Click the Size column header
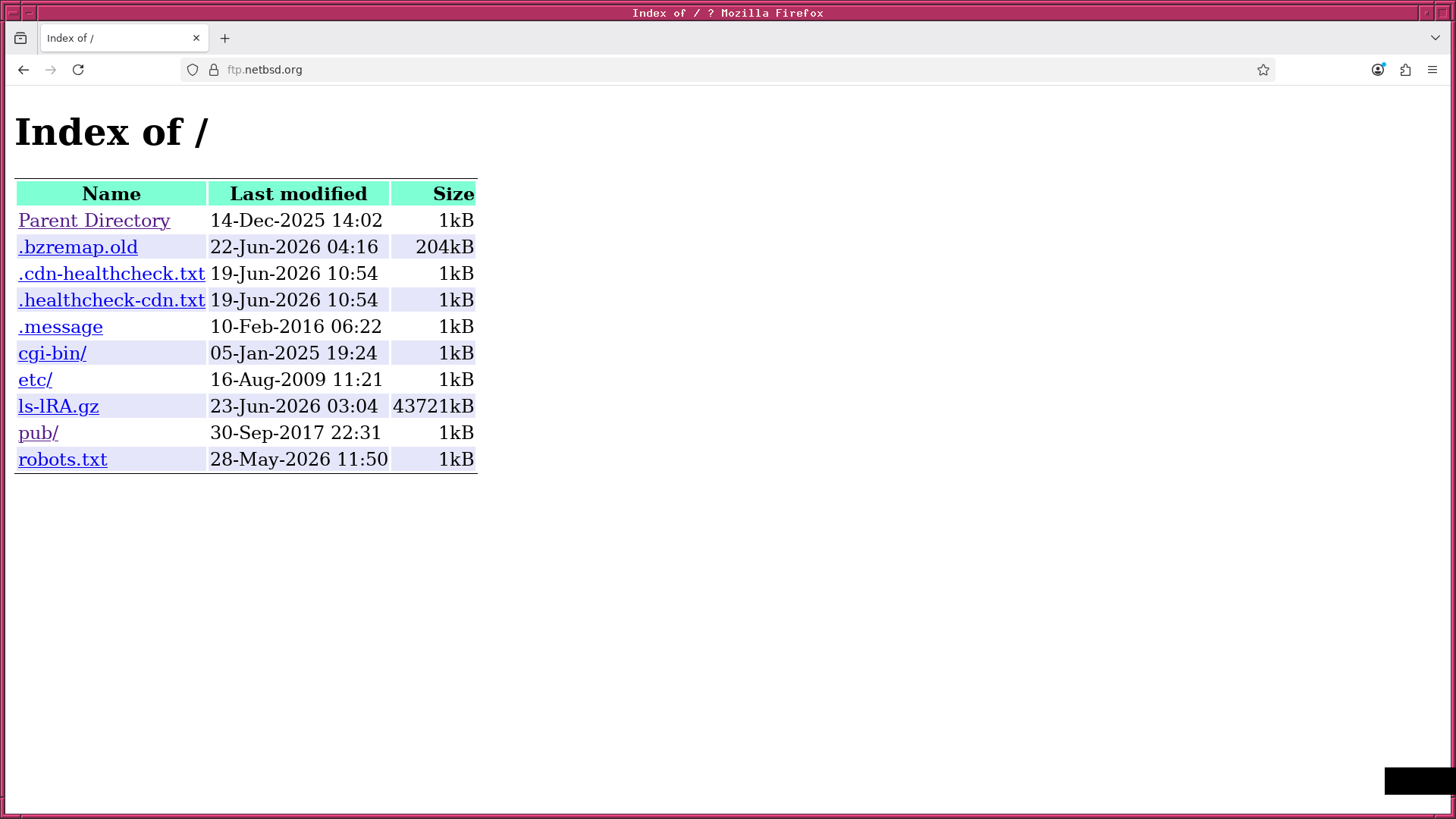 (434, 194)
